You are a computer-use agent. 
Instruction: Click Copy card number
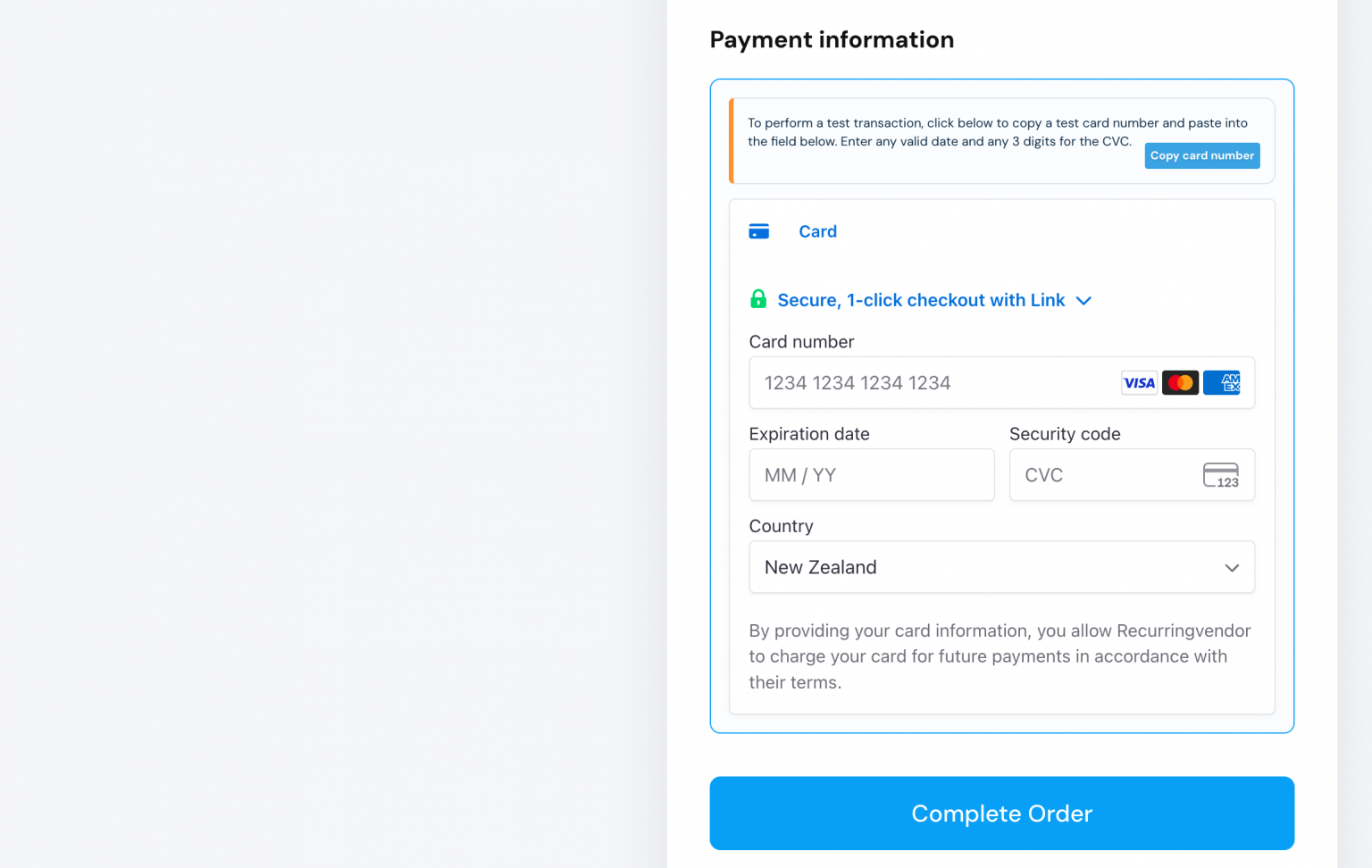(x=1201, y=155)
